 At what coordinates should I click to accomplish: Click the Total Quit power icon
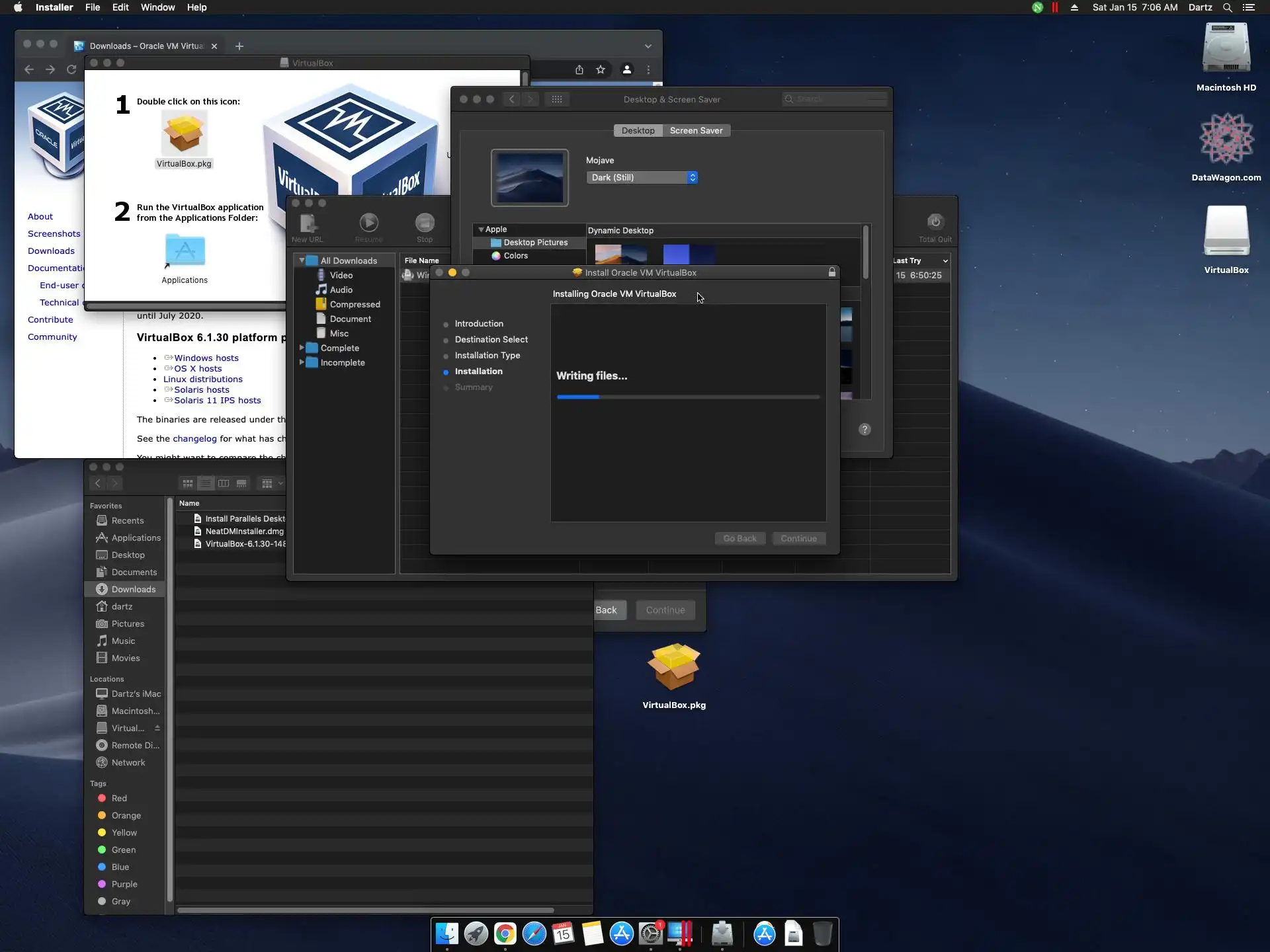(x=935, y=222)
